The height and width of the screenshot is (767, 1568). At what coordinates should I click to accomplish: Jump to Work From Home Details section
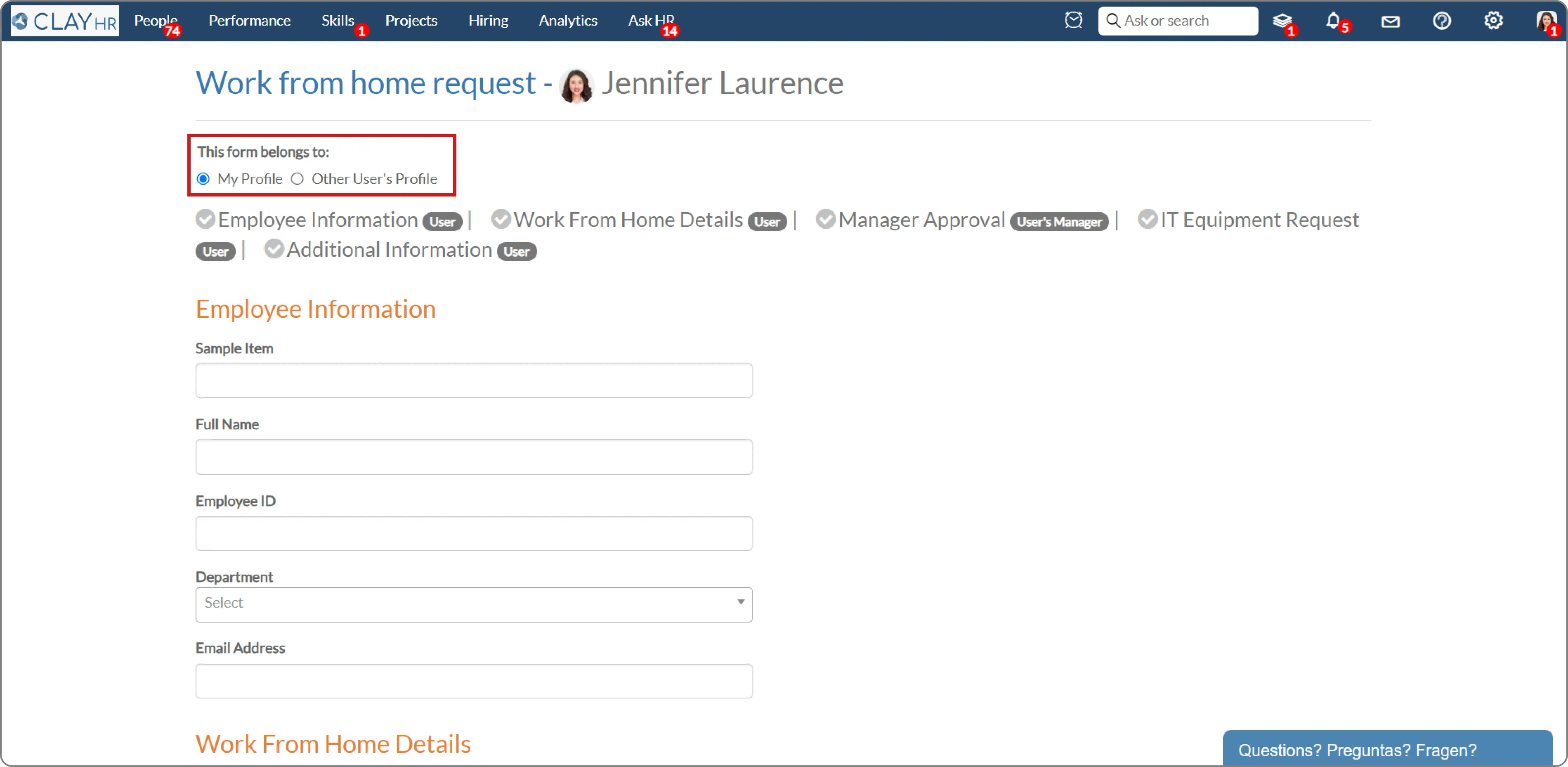pyautogui.click(x=628, y=220)
